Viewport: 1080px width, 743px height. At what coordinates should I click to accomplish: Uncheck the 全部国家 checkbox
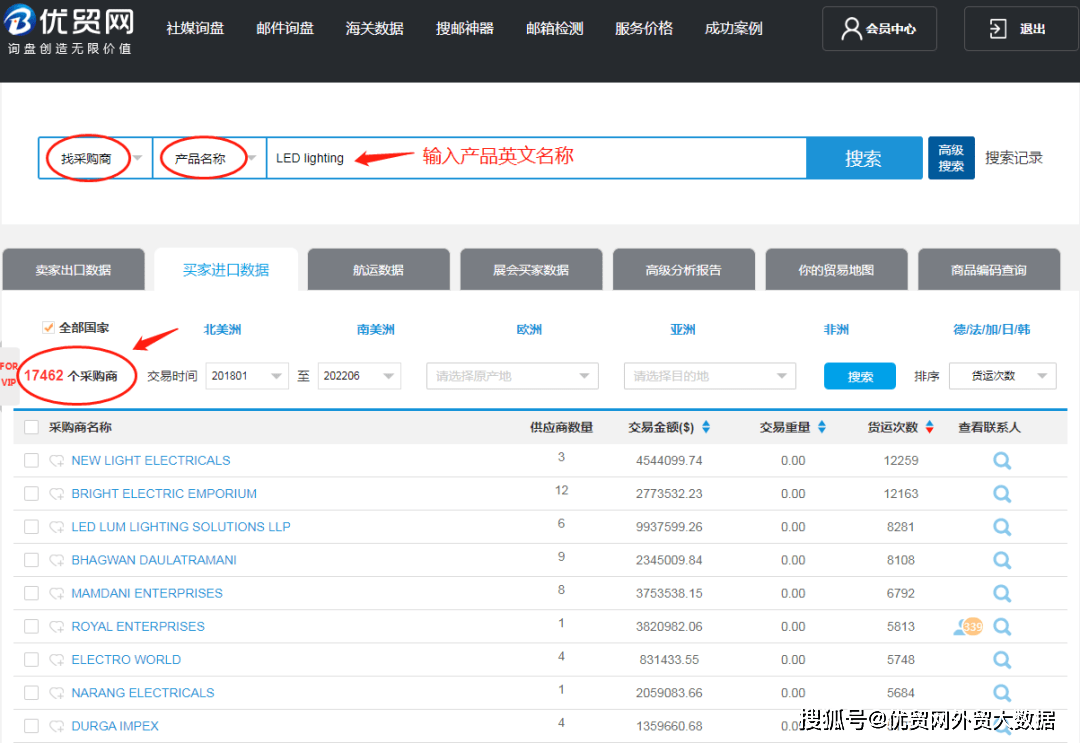point(48,327)
